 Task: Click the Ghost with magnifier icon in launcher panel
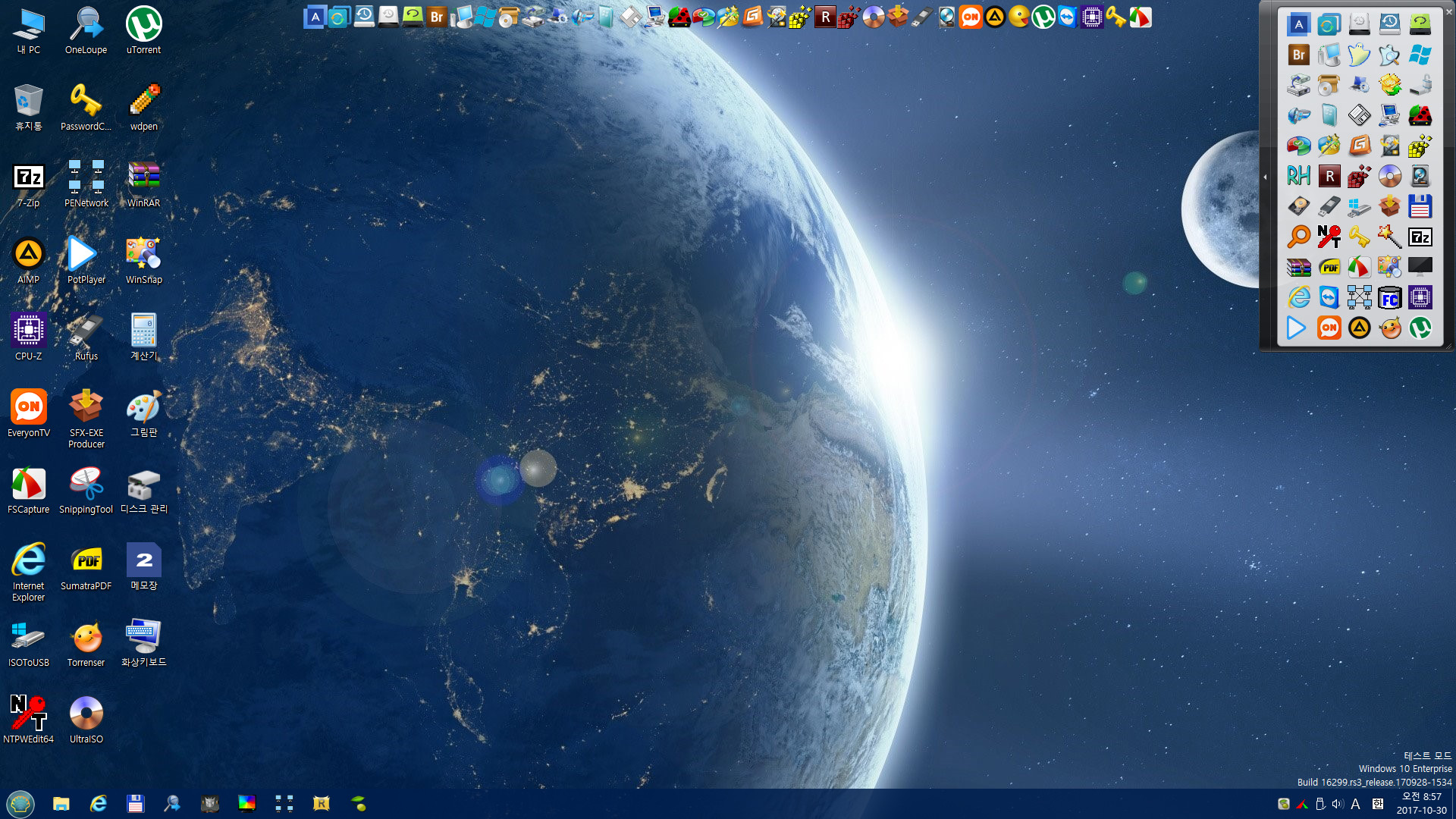coord(1389,55)
